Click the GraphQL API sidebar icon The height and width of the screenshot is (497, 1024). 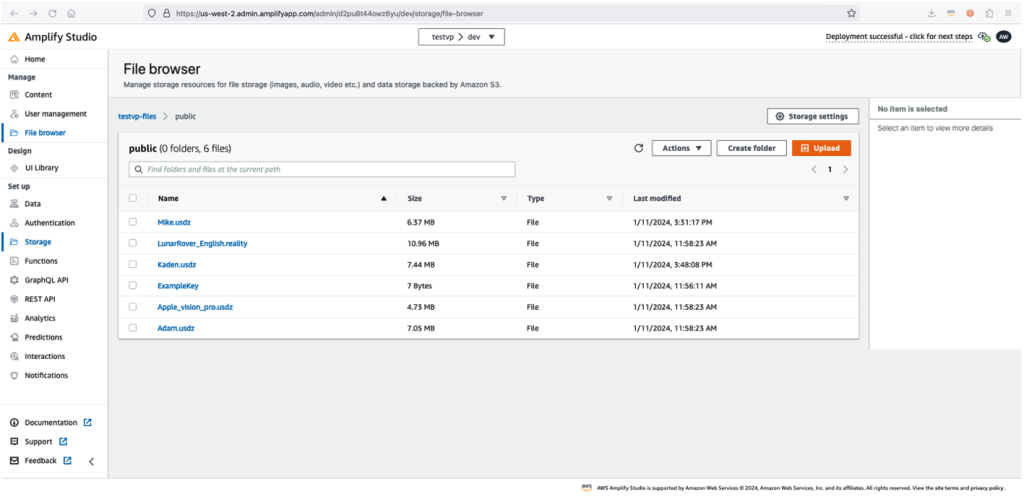[14, 280]
